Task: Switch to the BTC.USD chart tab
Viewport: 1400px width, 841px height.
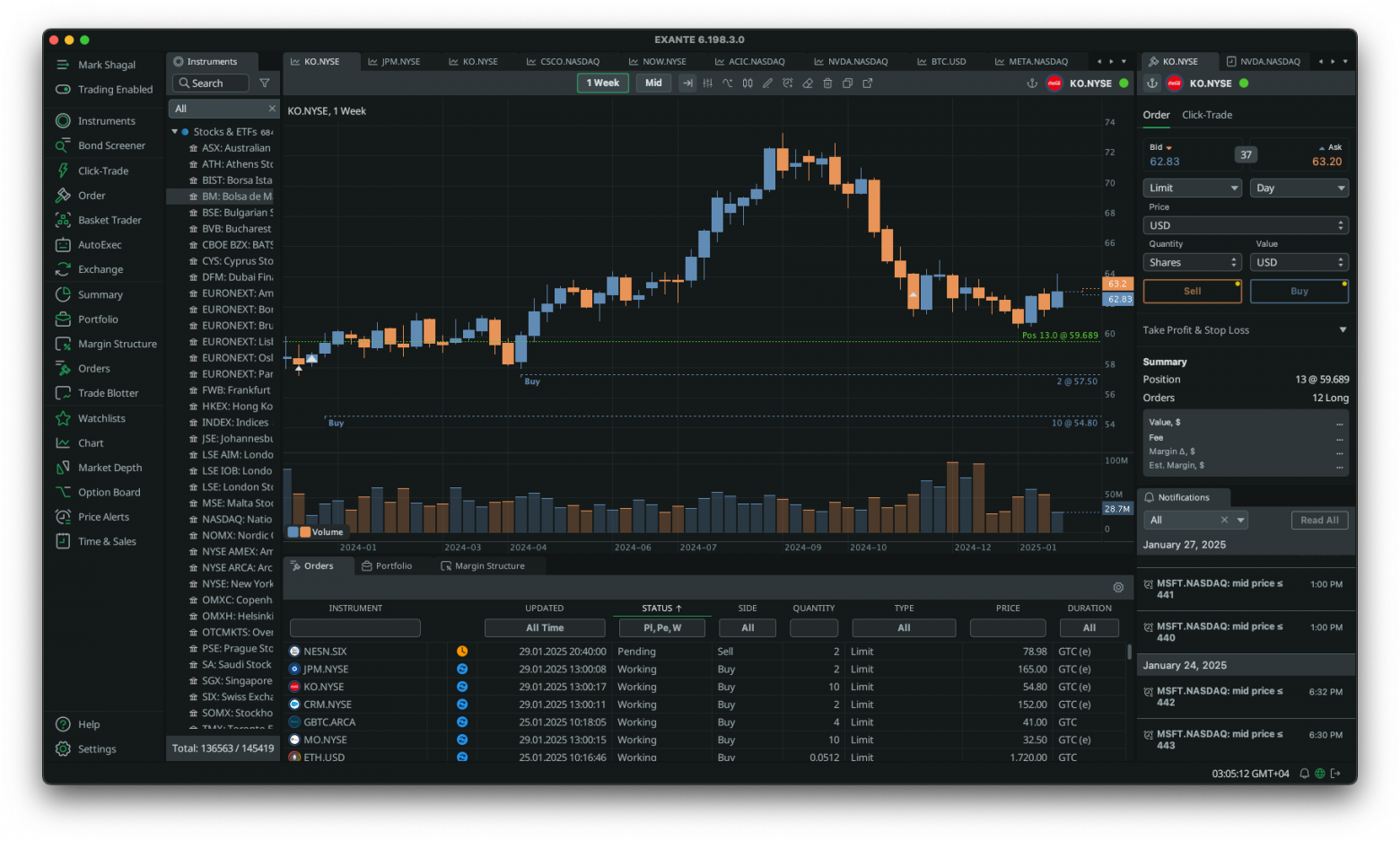Action: tap(941, 62)
